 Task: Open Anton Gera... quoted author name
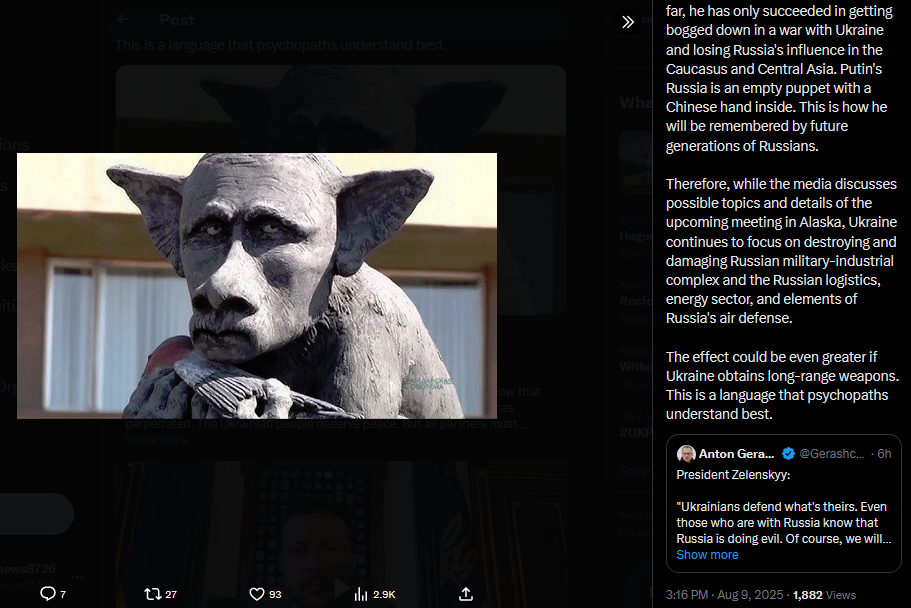[736, 453]
